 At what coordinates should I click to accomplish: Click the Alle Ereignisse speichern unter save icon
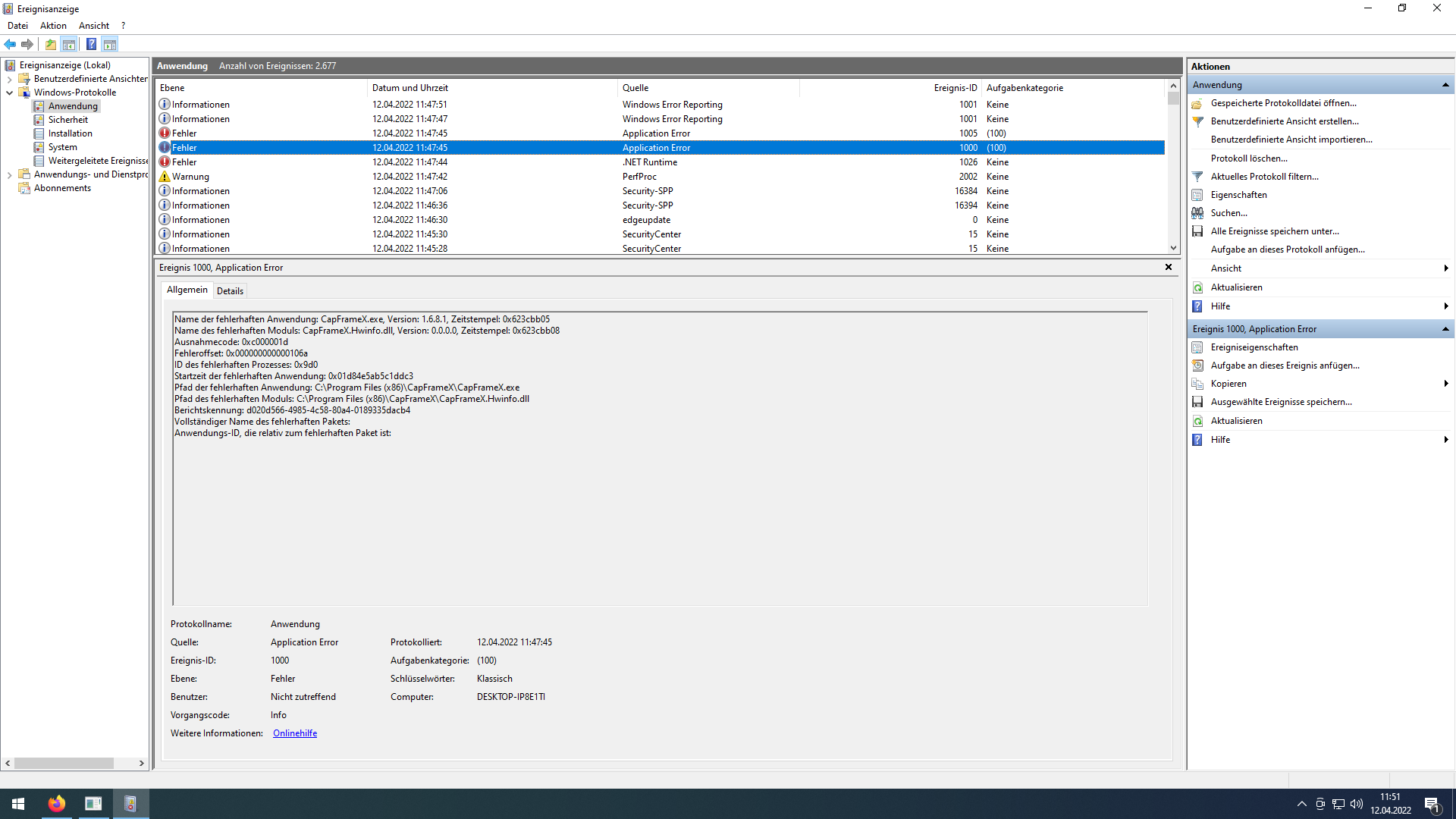click(1197, 231)
